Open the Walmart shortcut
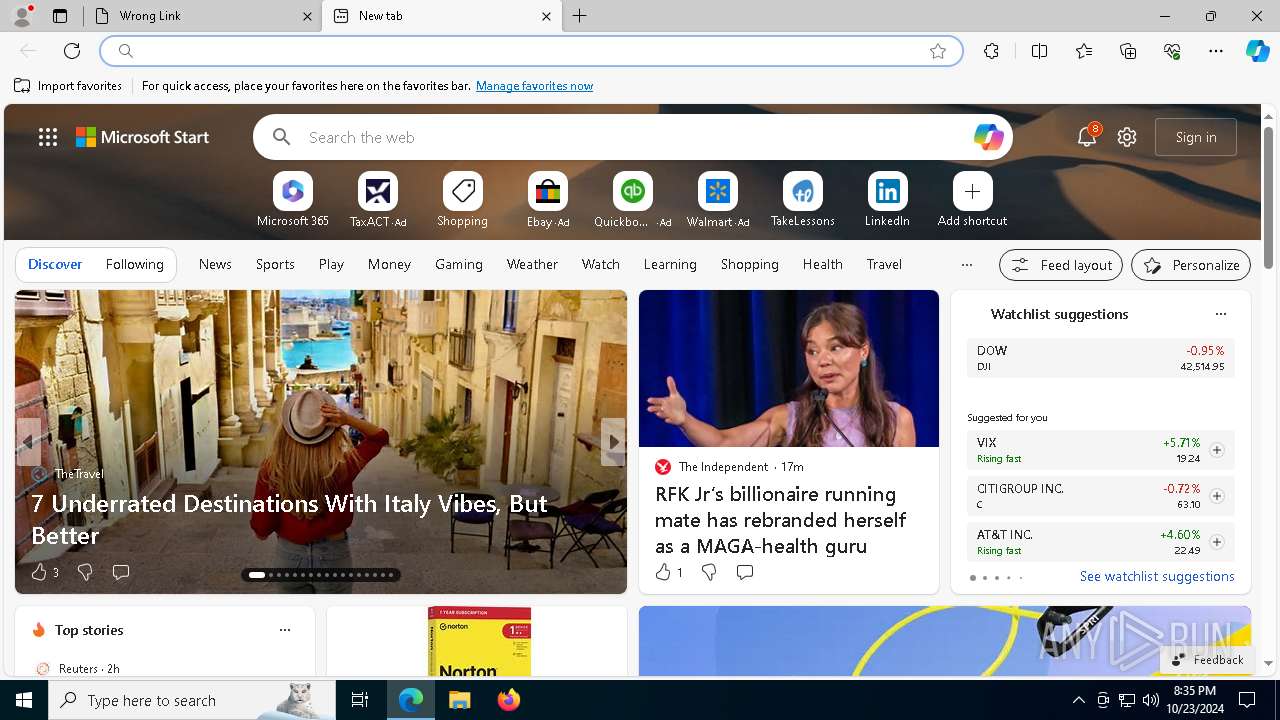Image resolution: width=1280 pixels, height=720 pixels. coord(718,200)
